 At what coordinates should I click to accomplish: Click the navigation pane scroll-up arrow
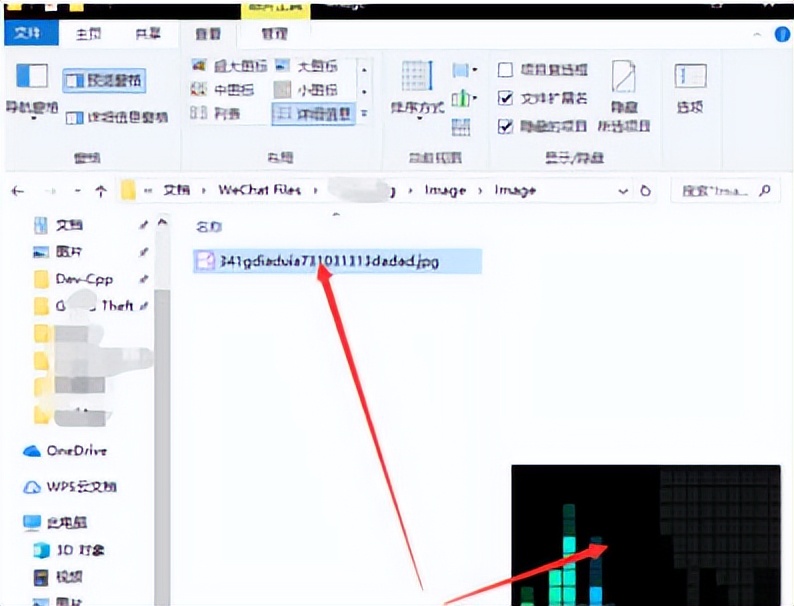point(163,222)
